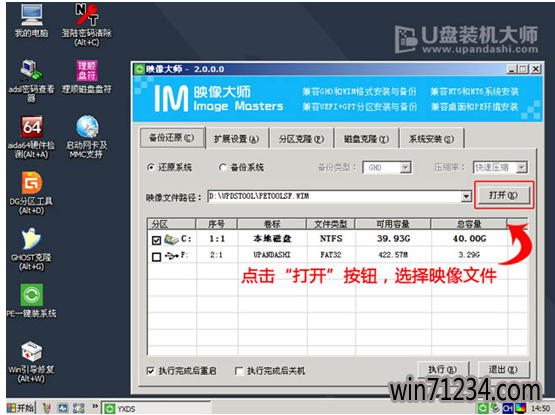The image size is (555, 415).
Task: Switch to the 分区克隆 tab
Action: pos(301,139)
